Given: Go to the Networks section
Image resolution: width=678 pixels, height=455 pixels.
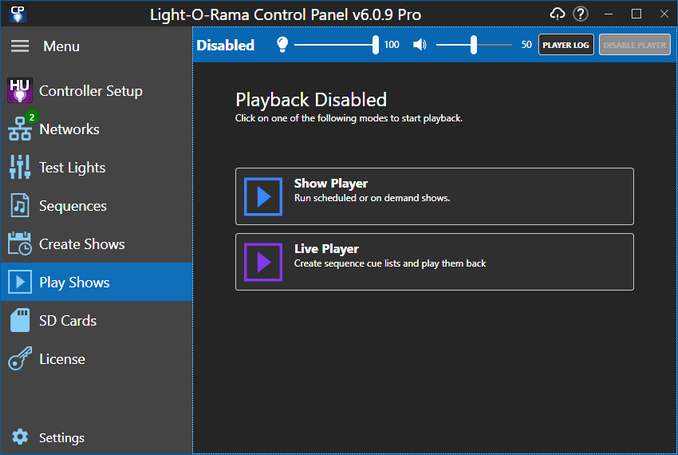Looking at the screenshot, I should click(x=69, y=129).
